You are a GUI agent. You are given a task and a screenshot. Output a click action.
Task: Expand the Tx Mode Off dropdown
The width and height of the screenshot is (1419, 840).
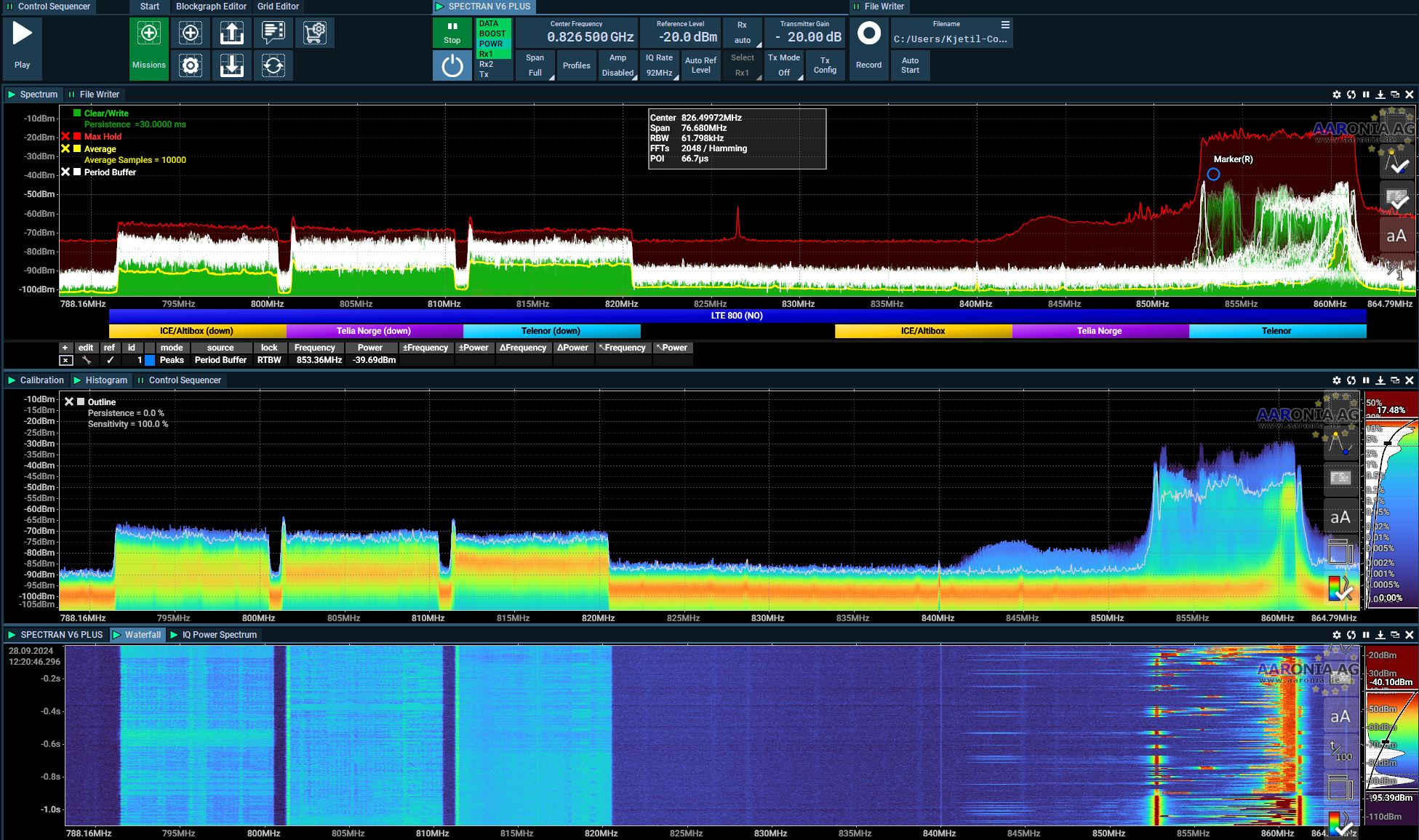784,65
